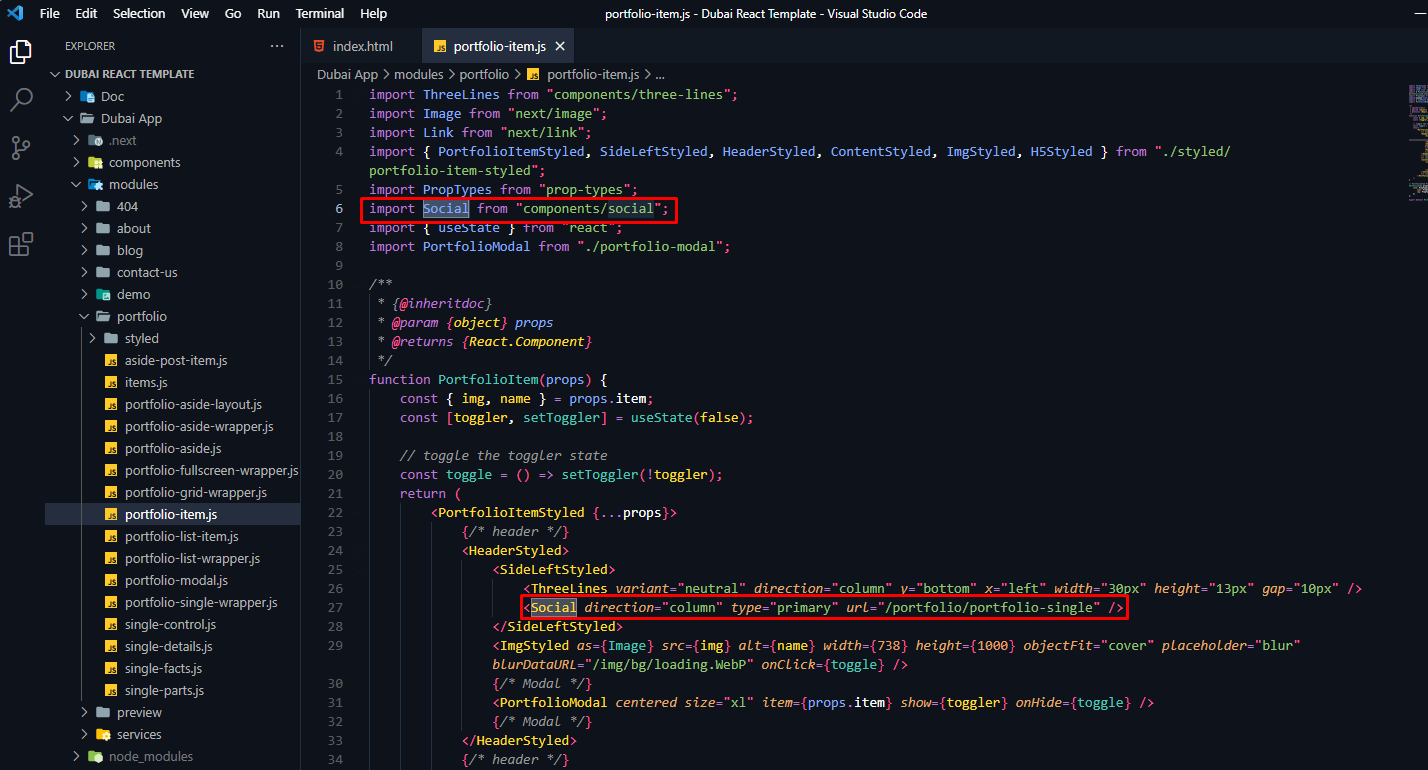Open the Go menu
1428x770 pixels.
point(233,13)
